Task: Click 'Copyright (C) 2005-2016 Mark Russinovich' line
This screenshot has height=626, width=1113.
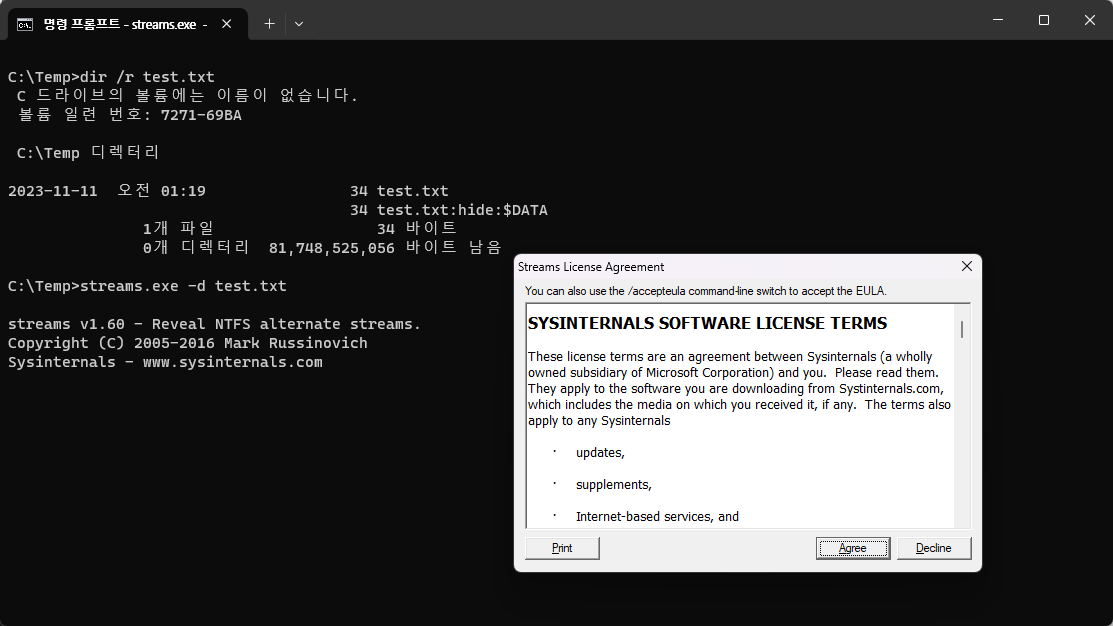Action: [x=187, y=343]
